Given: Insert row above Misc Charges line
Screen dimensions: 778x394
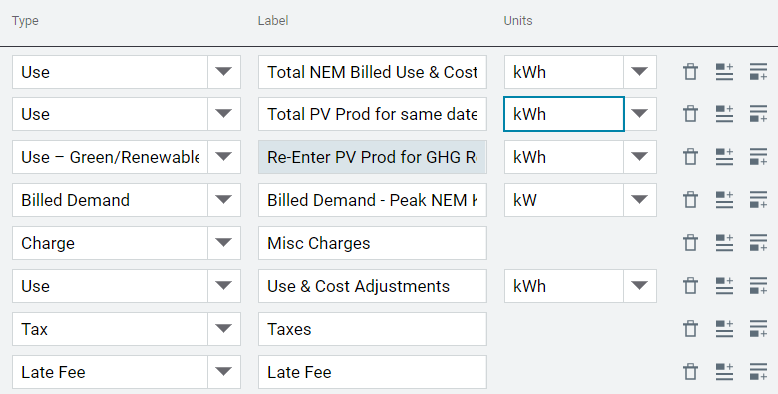Looking at the screenshot, I should (724, 243).
